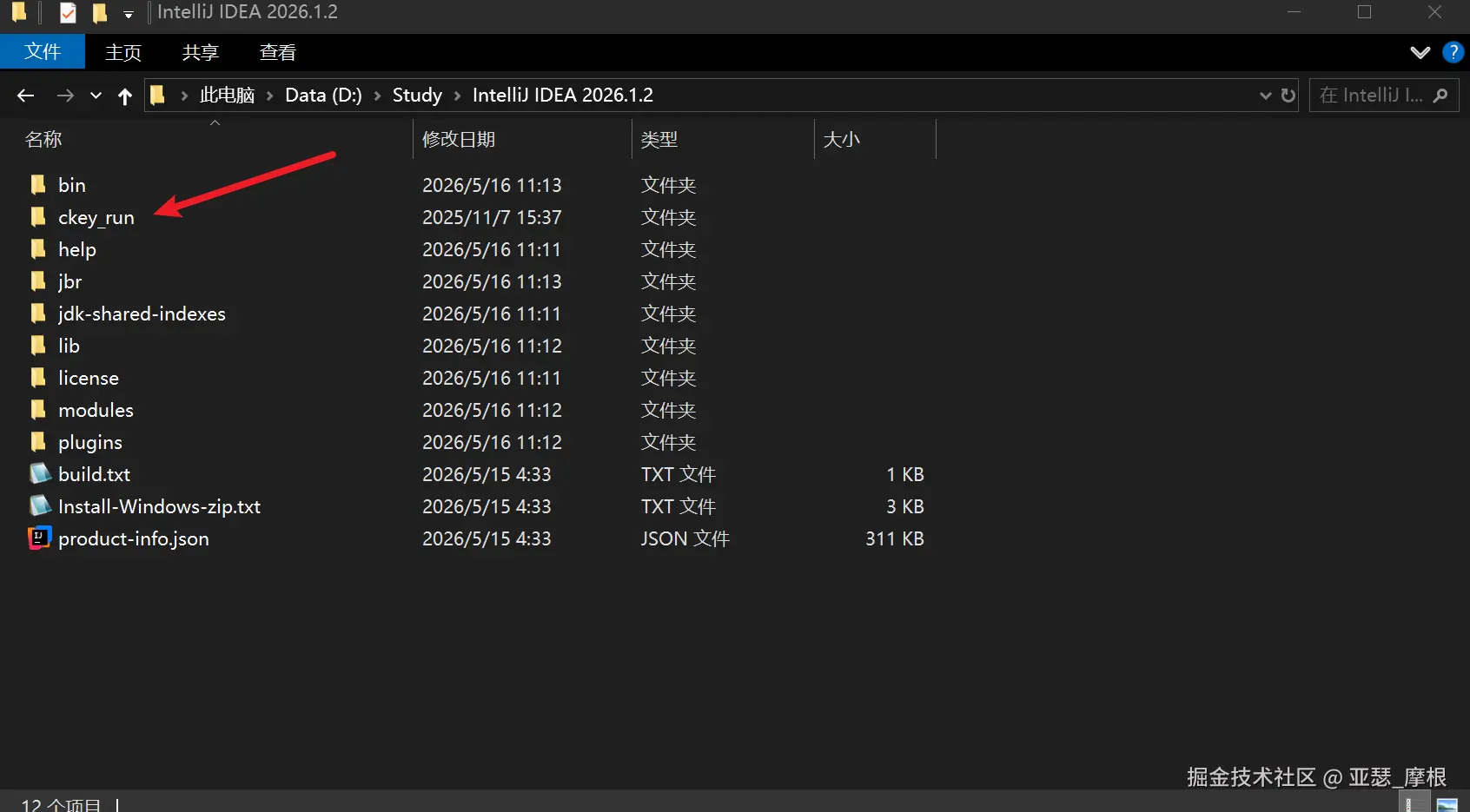1470x812 pixels.
Task: Switch to details view layout icon
Action: (x=1414, y=803)
